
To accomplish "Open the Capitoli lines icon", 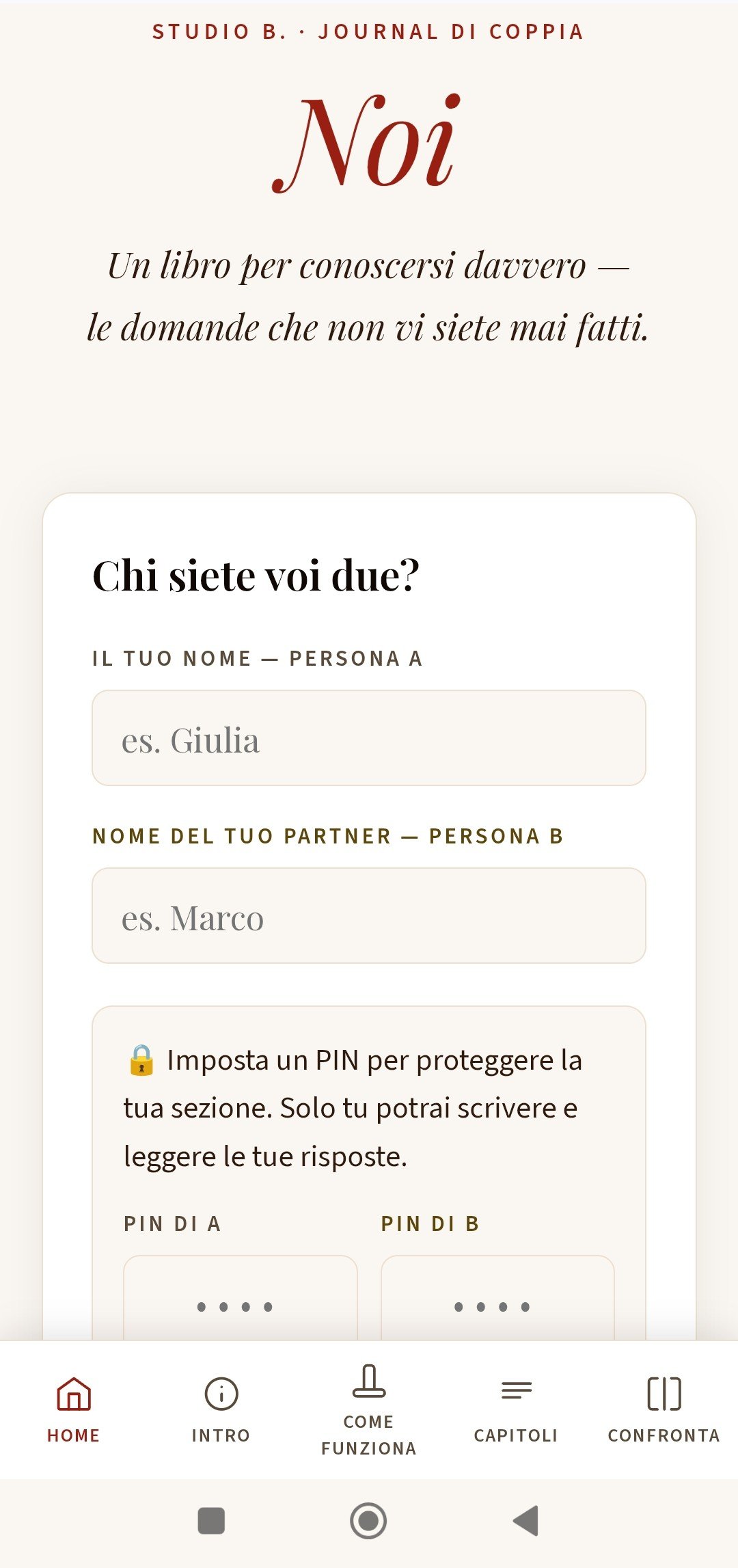I will [516, 1390].
